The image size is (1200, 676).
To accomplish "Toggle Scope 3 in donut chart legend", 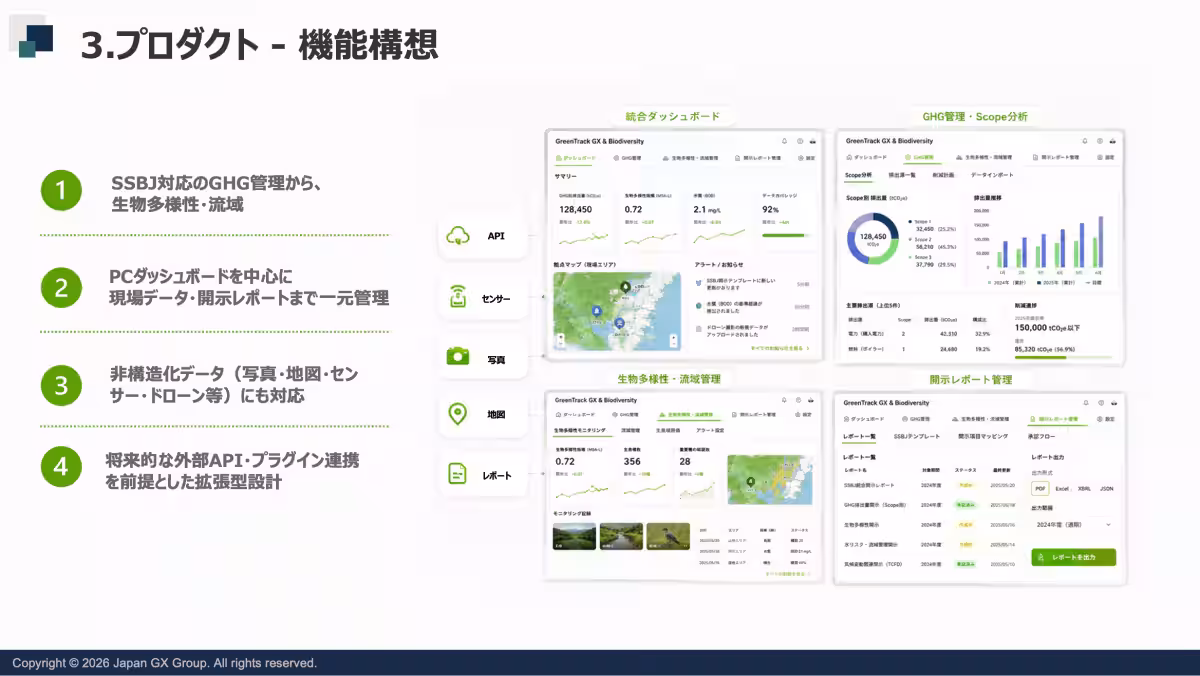I will point(921,257).
